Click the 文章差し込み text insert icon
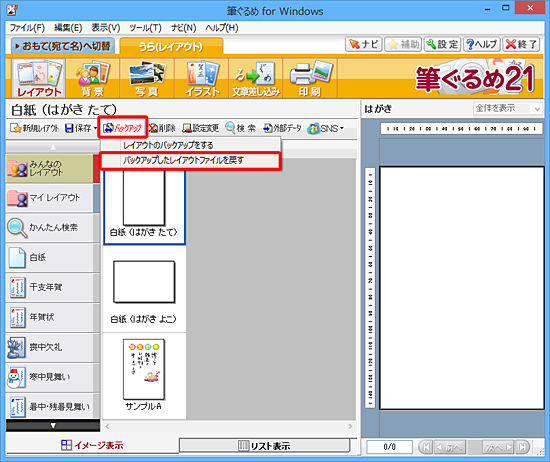The width and height of the screenshot is (550, 462). pos(256,78)
